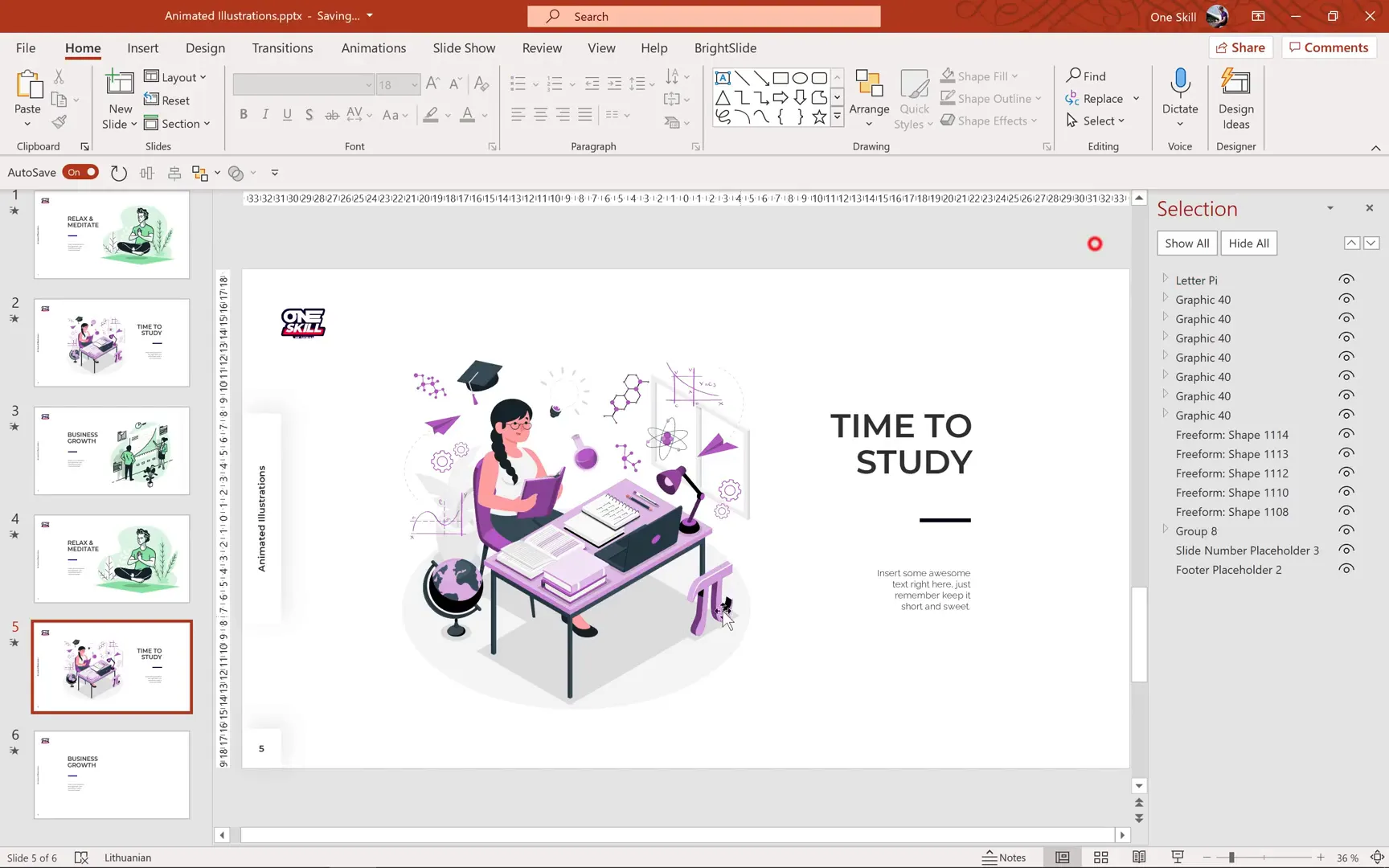
Task: Turn off the AutoSave toggle
Action: pyautogui.click(x=81, y=172)
